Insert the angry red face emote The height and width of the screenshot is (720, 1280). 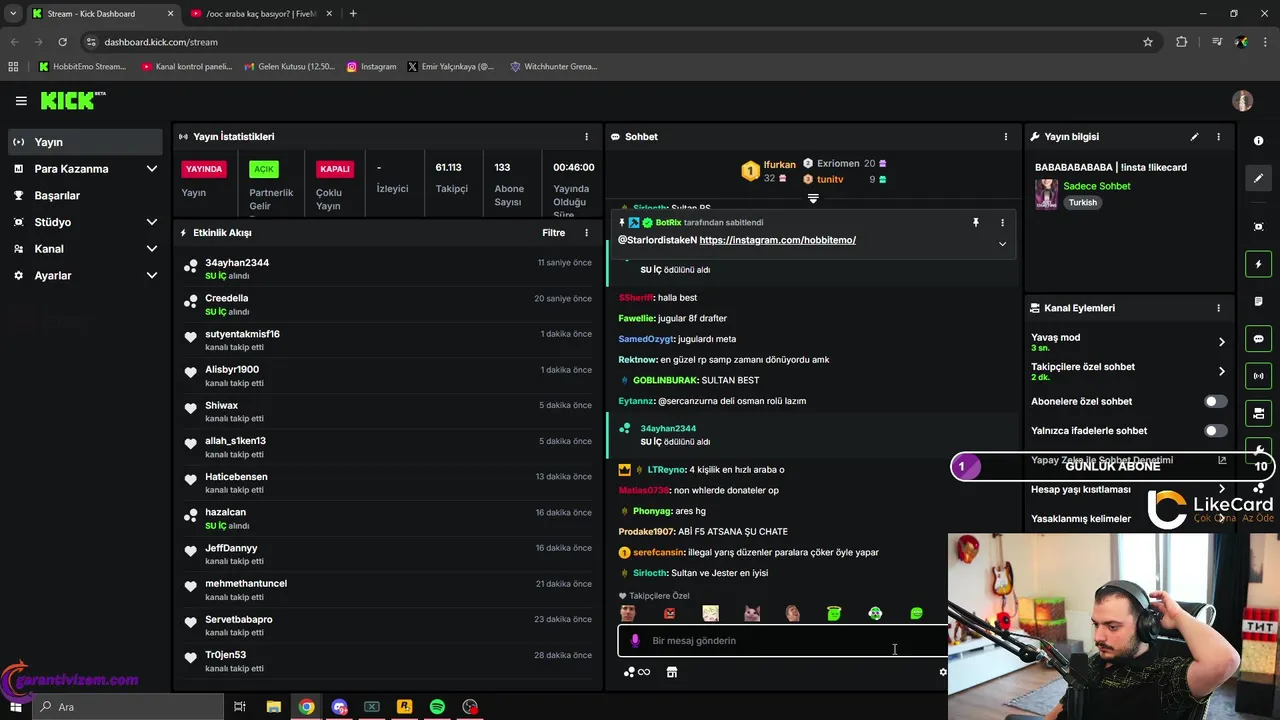[669, 614]
